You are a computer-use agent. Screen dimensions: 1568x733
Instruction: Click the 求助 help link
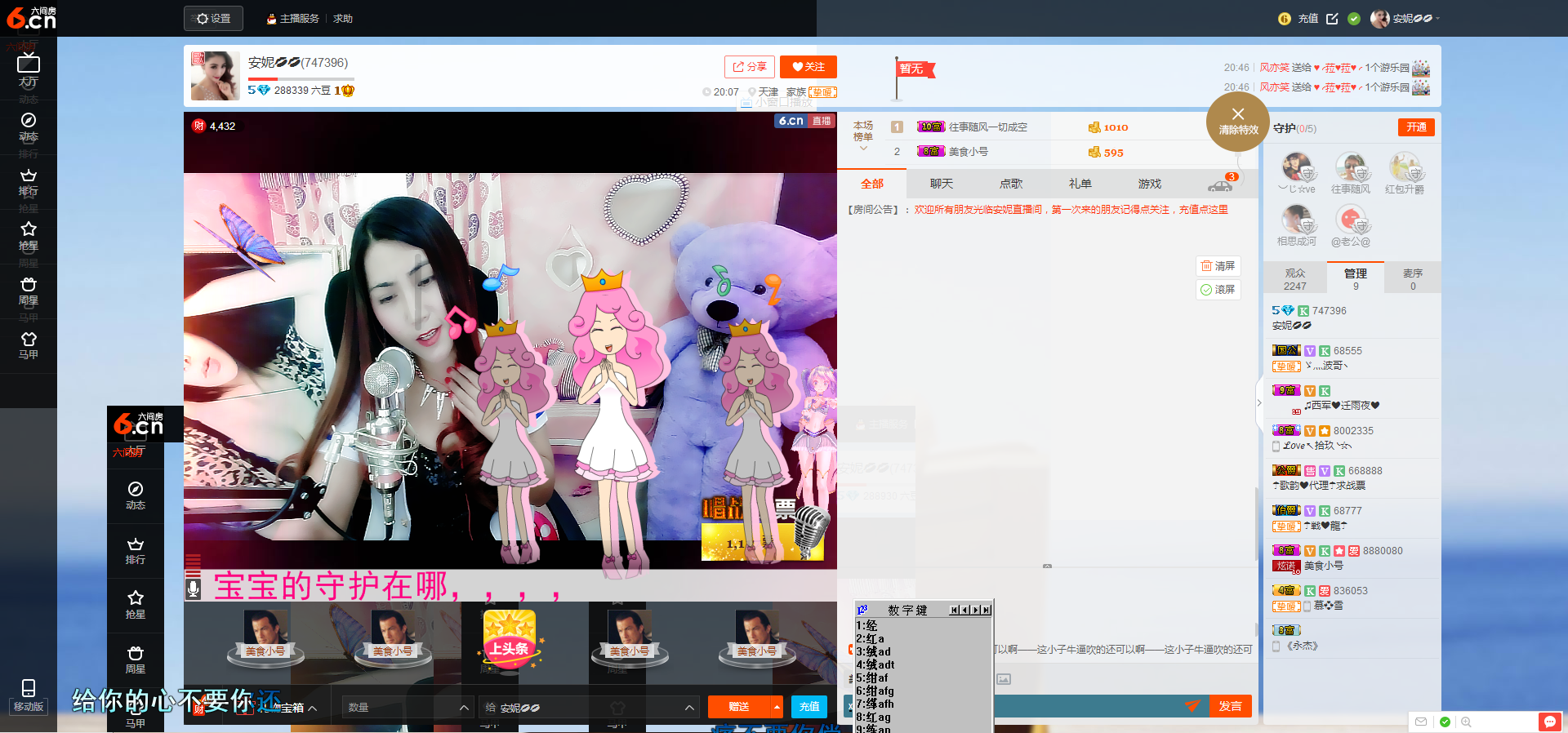click(343, 19)
